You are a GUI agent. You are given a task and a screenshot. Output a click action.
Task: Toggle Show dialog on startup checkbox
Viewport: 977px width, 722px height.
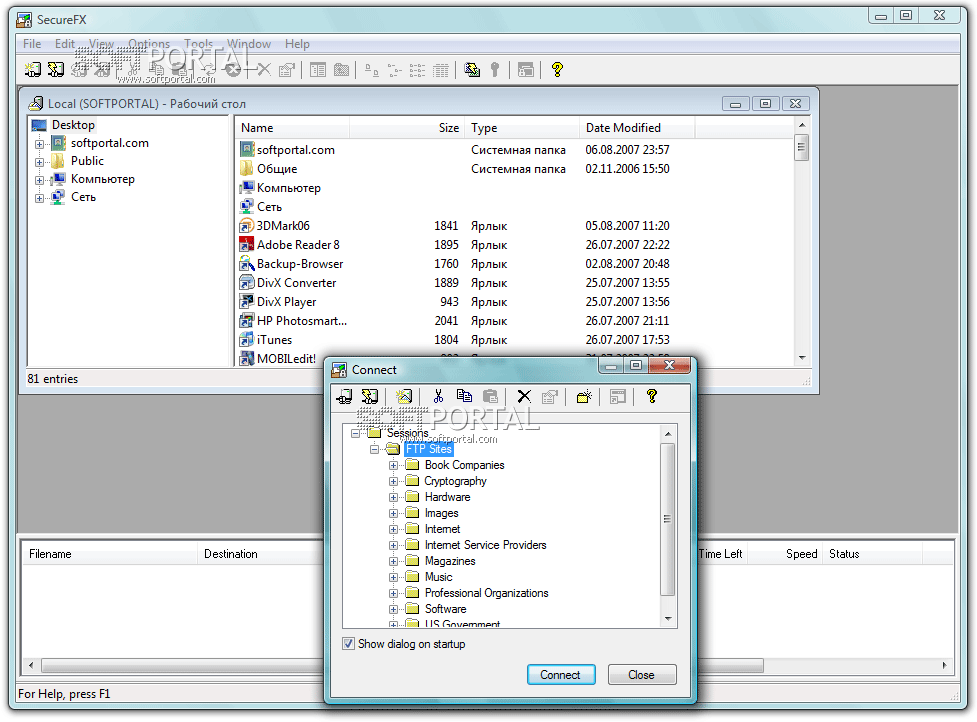348,644
